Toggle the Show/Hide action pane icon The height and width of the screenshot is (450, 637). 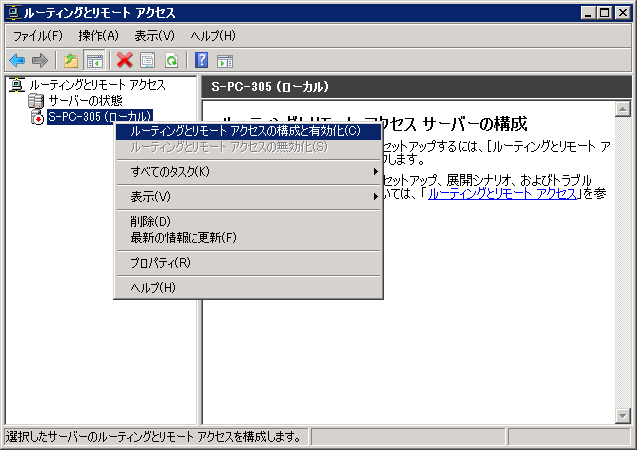[225, 60]
